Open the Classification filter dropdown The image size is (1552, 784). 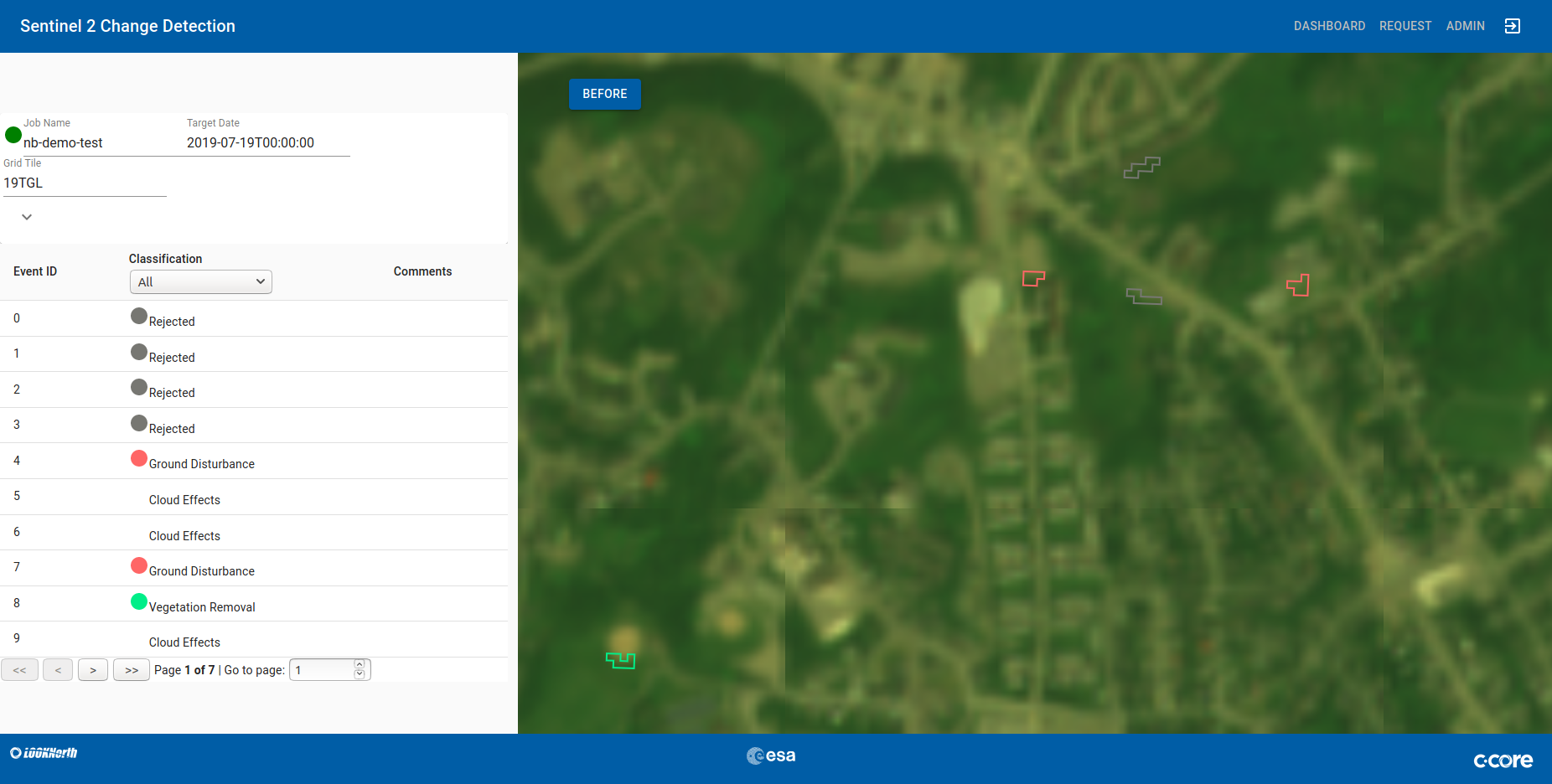pyautogui.click(x=201, y=282)
